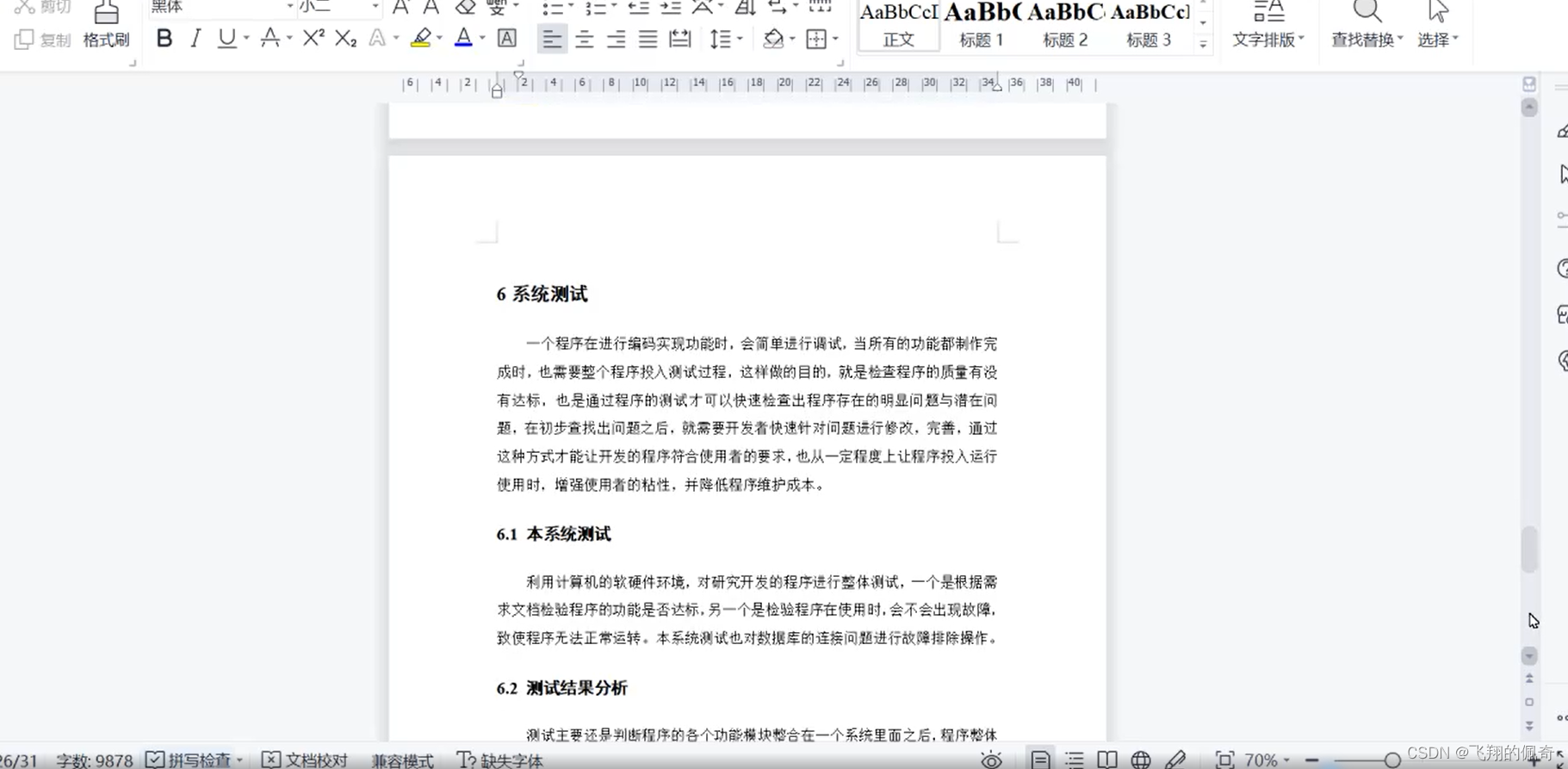Center align the paragraph
The height and width of the screenshot is (769, 1568).
pyautogui.click(x=584, y=39)
